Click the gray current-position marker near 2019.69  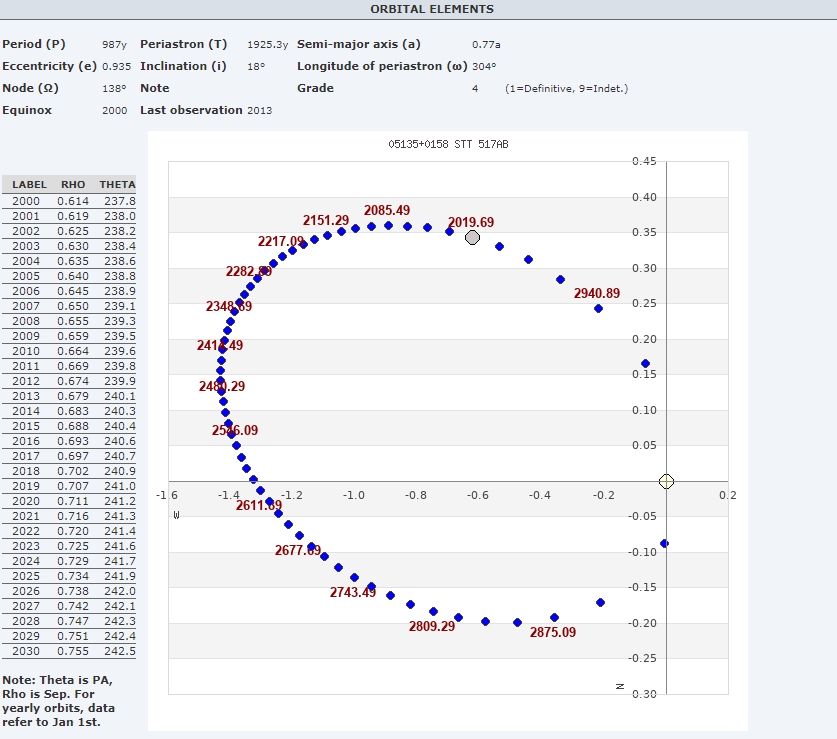coord(473,237)
